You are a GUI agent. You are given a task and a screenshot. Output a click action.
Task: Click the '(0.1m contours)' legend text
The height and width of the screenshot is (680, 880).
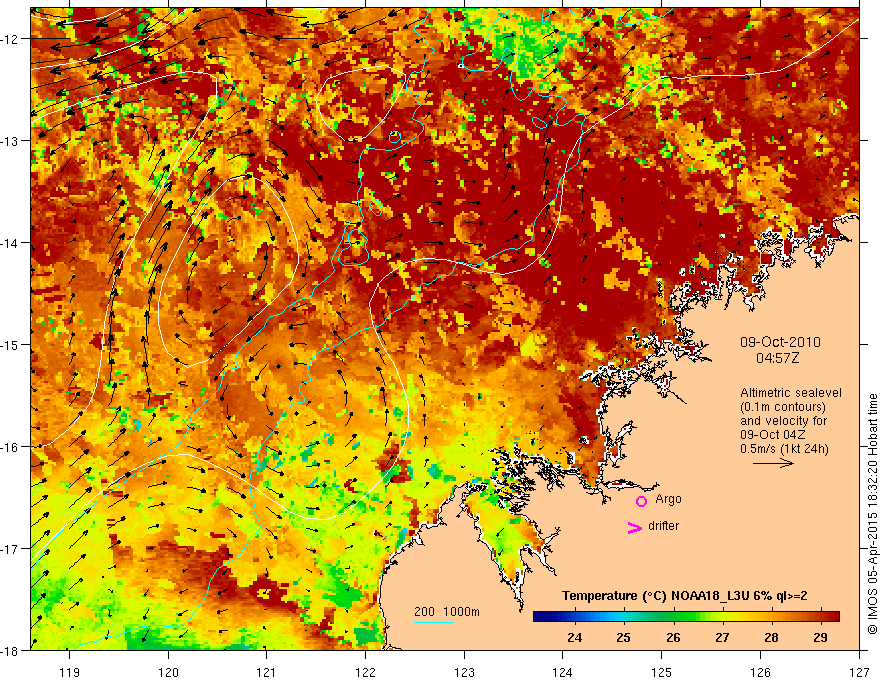pos(783,407)
